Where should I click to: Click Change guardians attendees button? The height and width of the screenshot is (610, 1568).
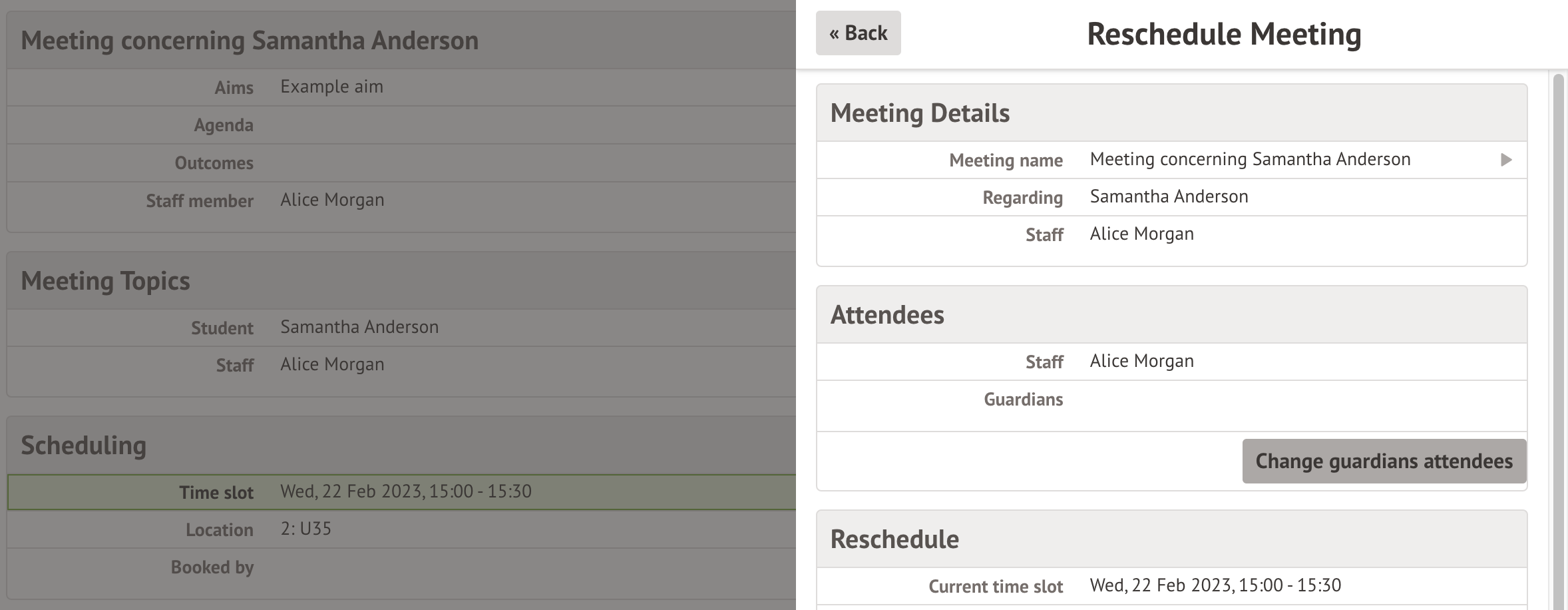click(x=1384, y=461)
